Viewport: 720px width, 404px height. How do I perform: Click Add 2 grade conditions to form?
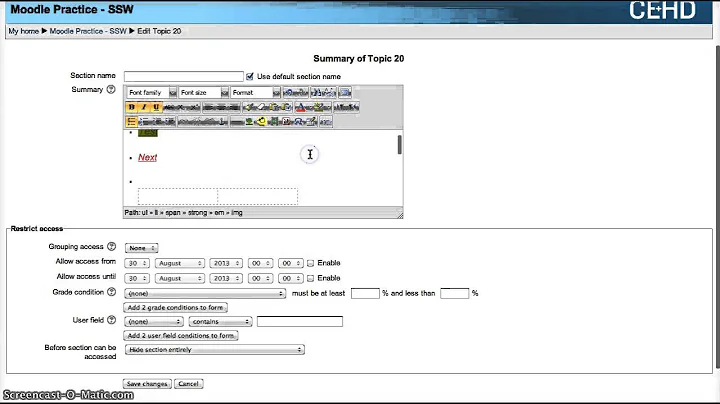tap(175, 307)
